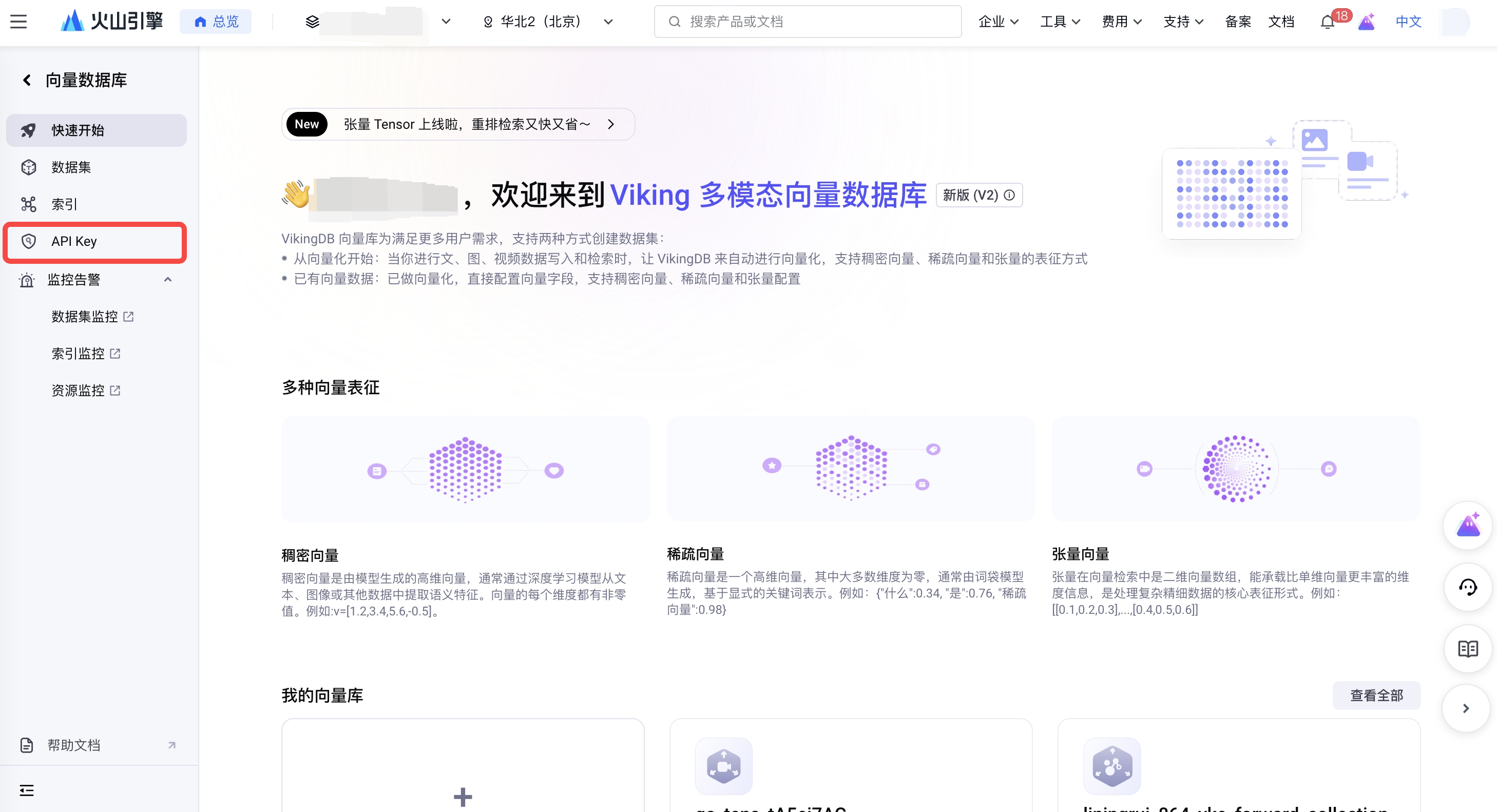Click the 总览 overview button
This screenshot has width=1497, height=812.
(x=216, y=22)
